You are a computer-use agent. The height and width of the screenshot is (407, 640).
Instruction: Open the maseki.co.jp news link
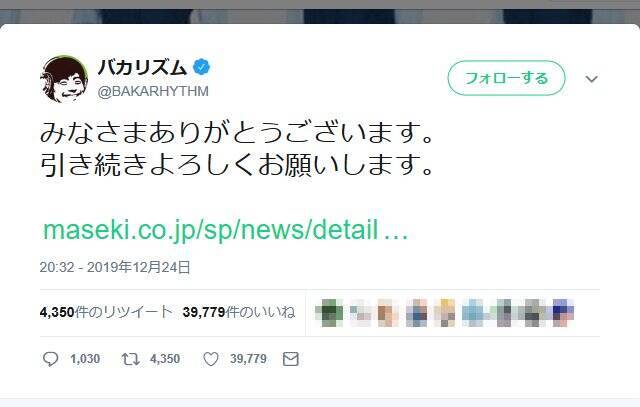[x=225, y=230]
